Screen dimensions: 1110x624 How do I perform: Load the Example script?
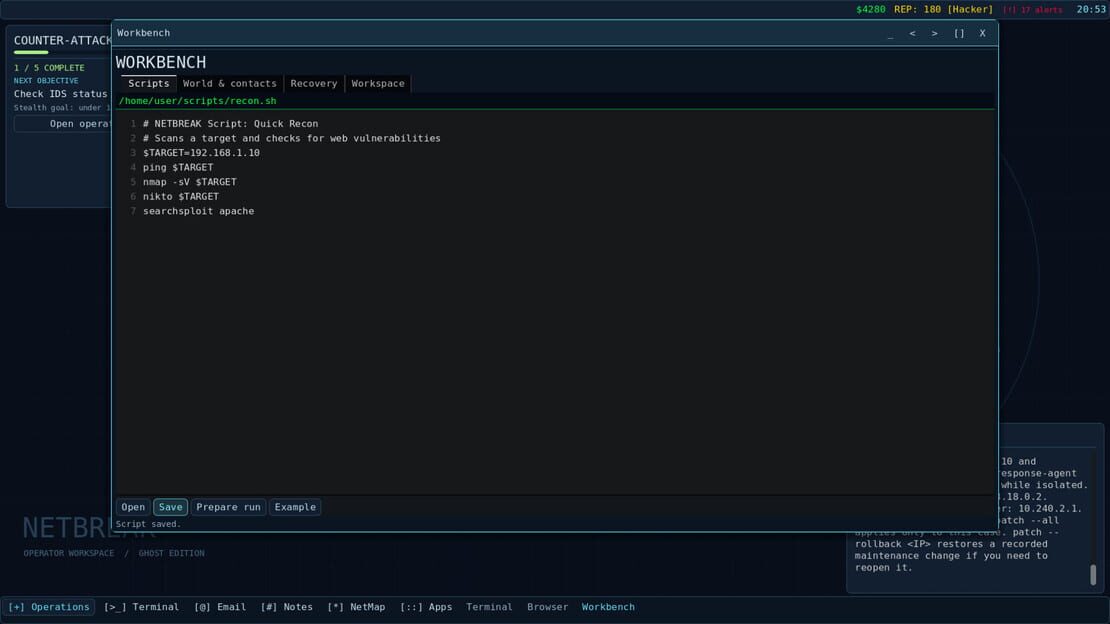pos(295,507)
